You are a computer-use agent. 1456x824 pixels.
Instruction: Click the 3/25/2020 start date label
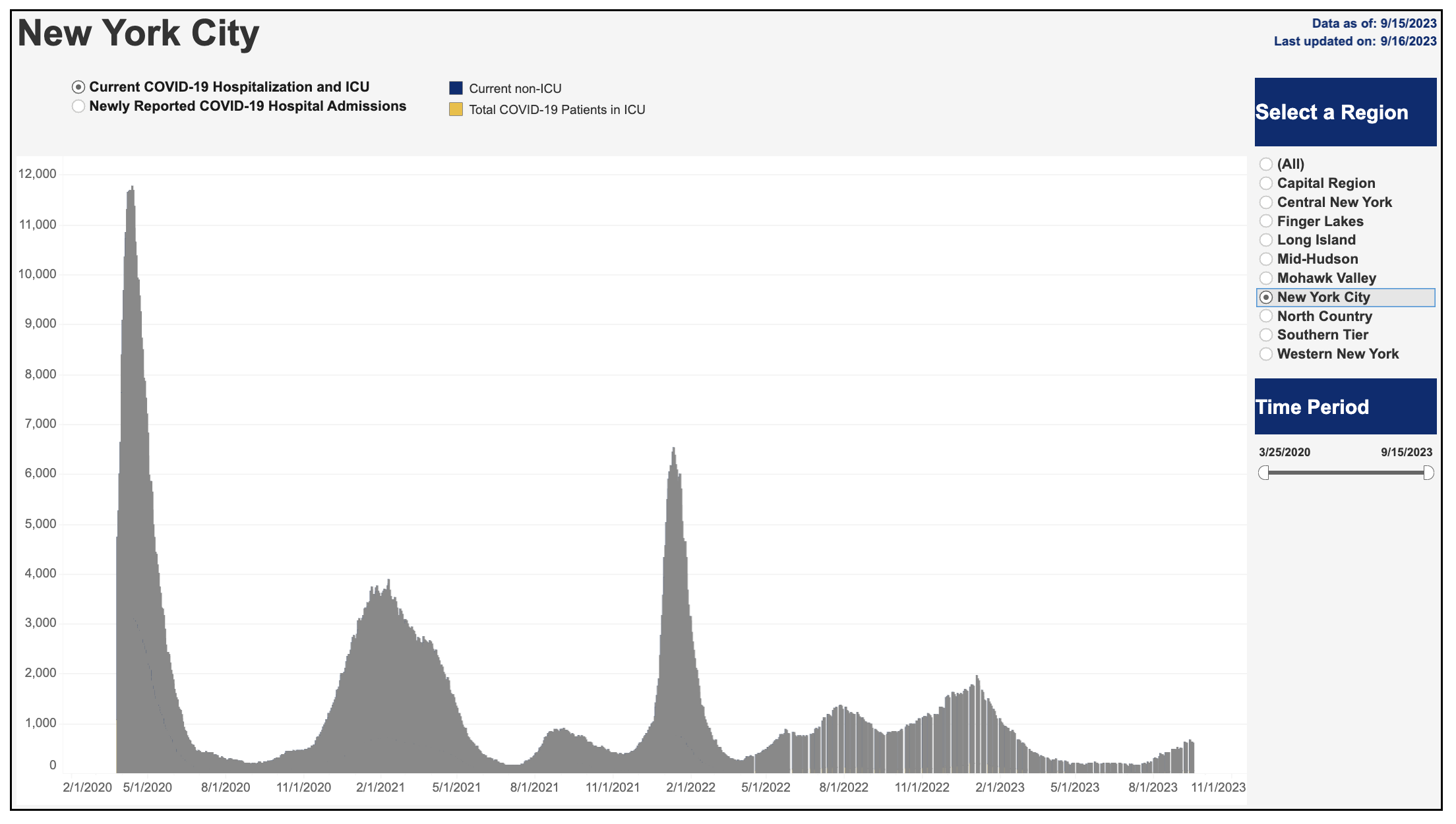click(1285, 452)
